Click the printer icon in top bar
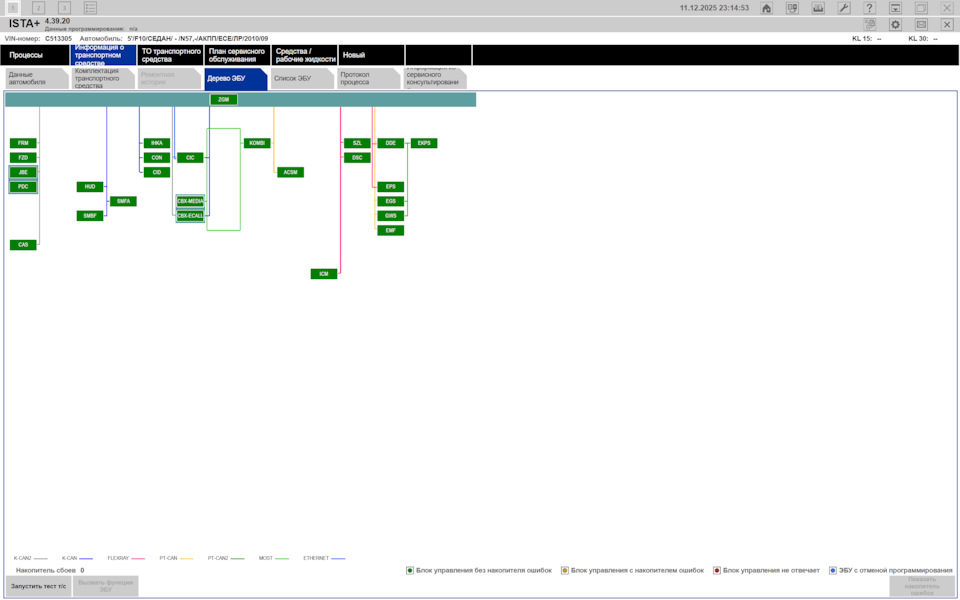Viewport: 960px width, 600px height. click(x=818, y=8)
